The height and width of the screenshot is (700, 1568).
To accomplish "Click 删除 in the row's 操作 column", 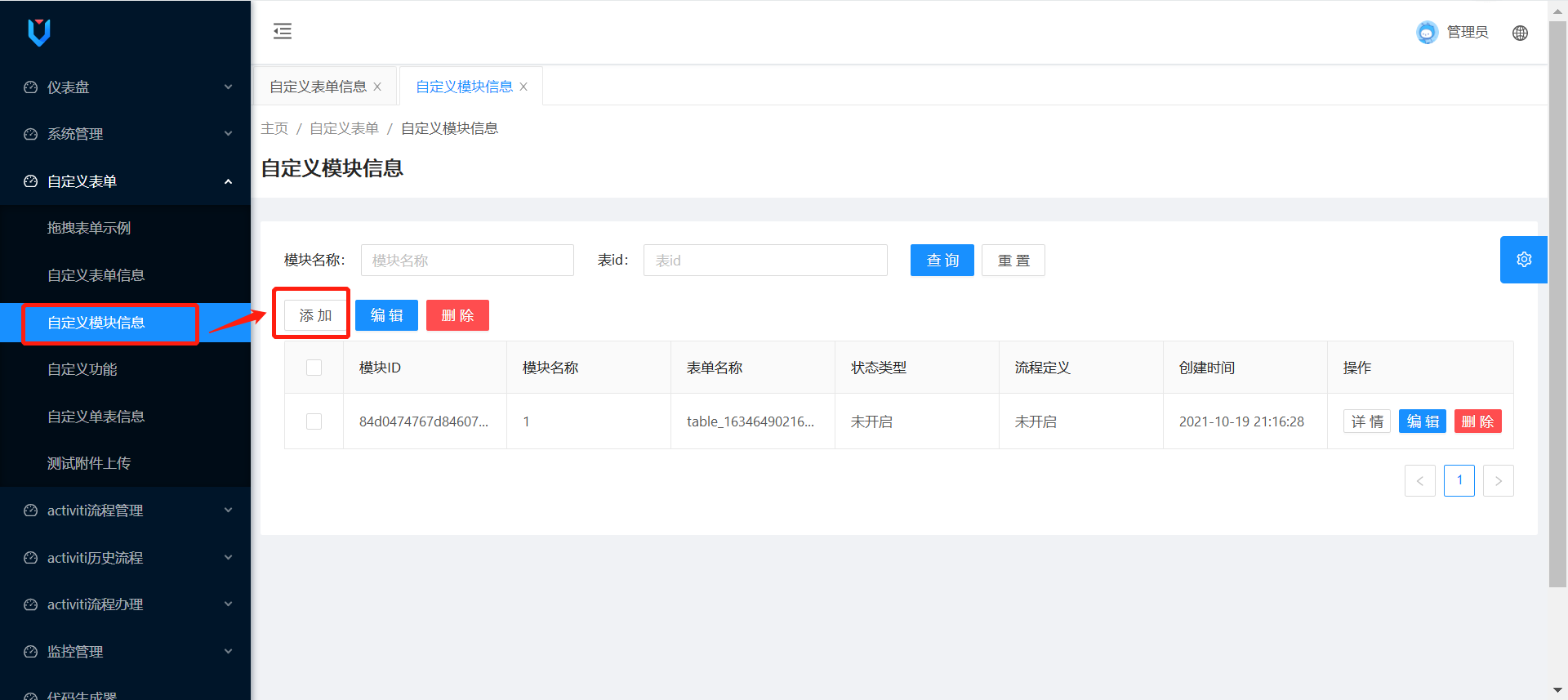I will [1478, 421].
